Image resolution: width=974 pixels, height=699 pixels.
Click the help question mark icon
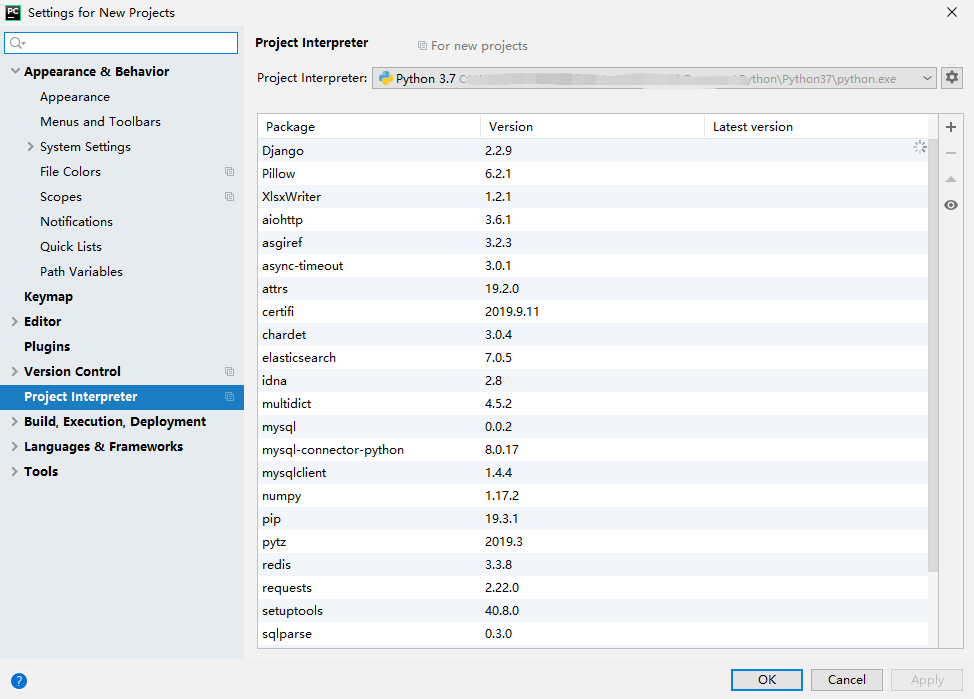19,680
